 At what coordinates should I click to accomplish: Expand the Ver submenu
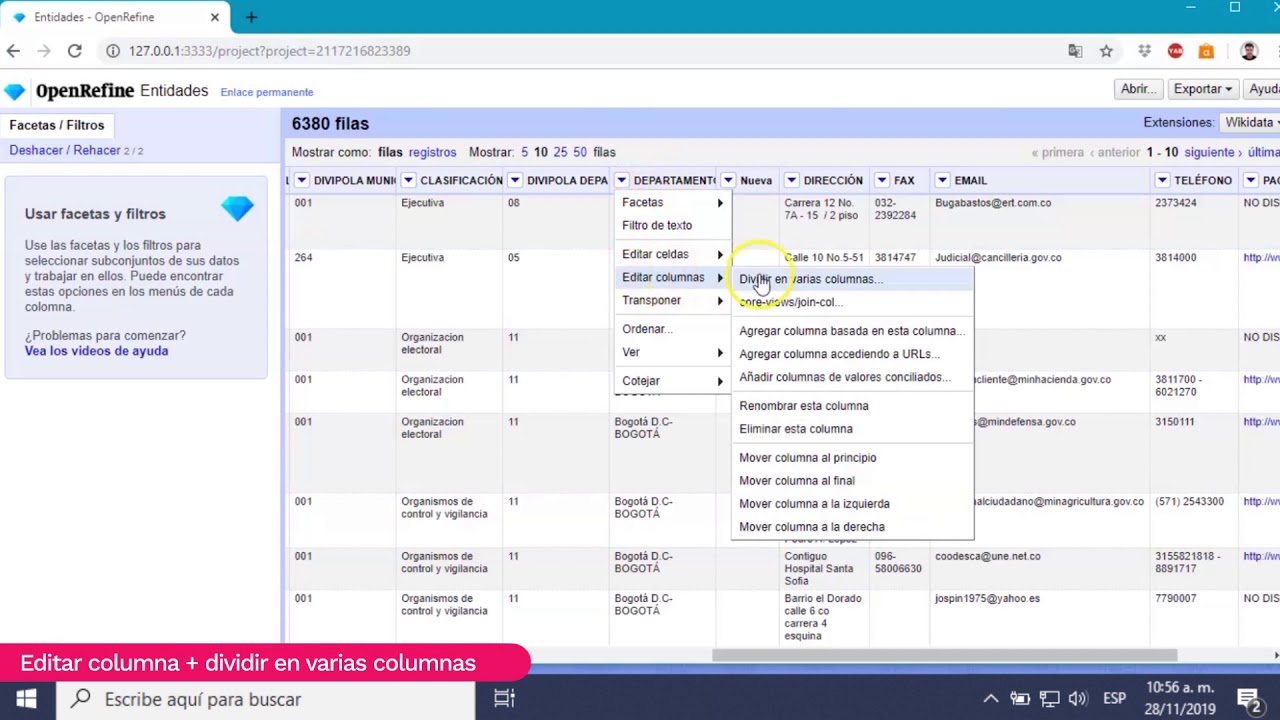[x=672, y=352]
